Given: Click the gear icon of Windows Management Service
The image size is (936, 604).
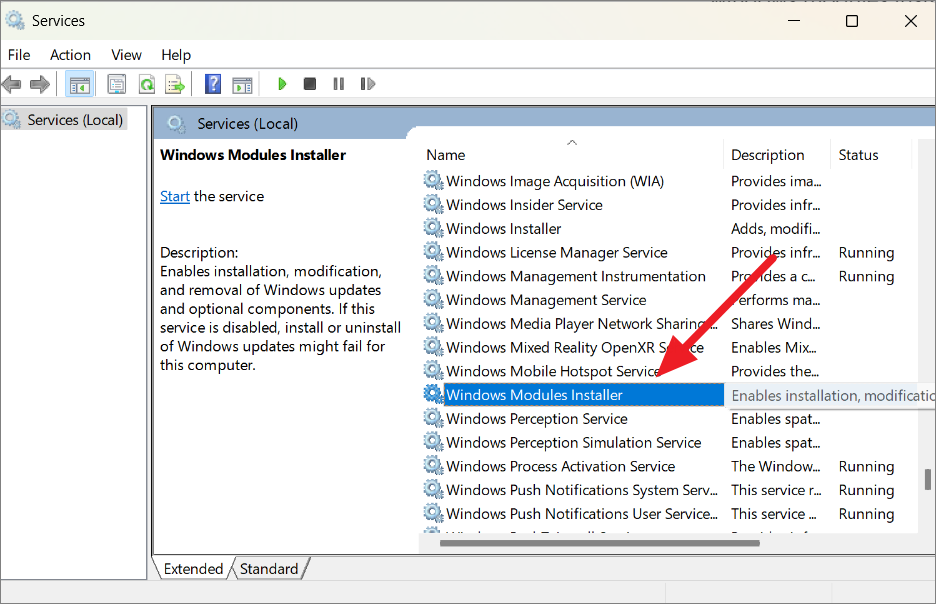Looking at the screenshot, I should tap(433, 299).
